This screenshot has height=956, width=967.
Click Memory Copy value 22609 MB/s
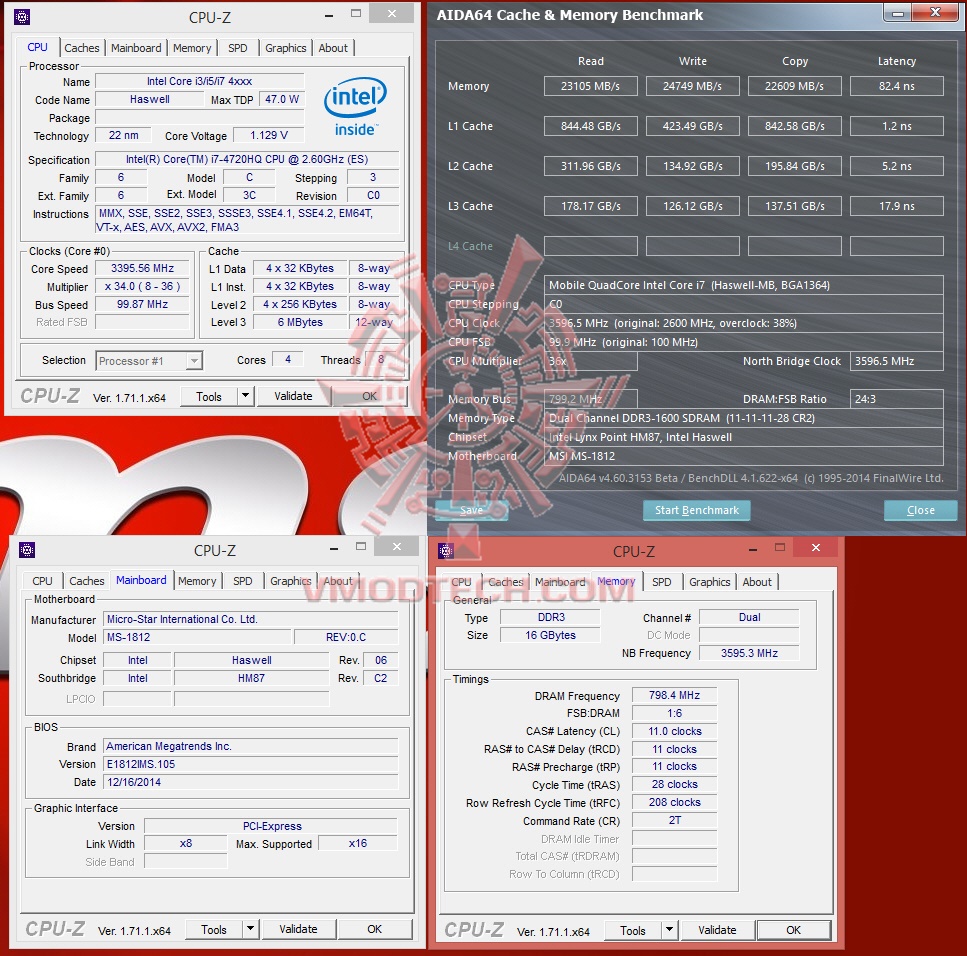794,86
